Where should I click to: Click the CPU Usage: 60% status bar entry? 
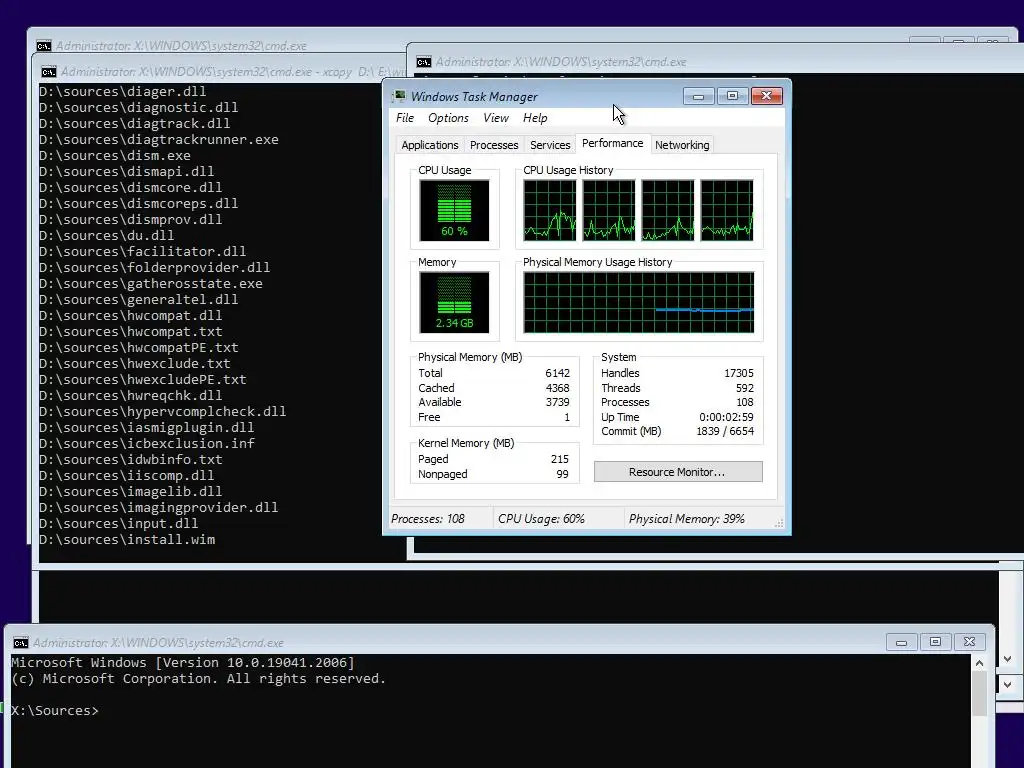point(541,519)
